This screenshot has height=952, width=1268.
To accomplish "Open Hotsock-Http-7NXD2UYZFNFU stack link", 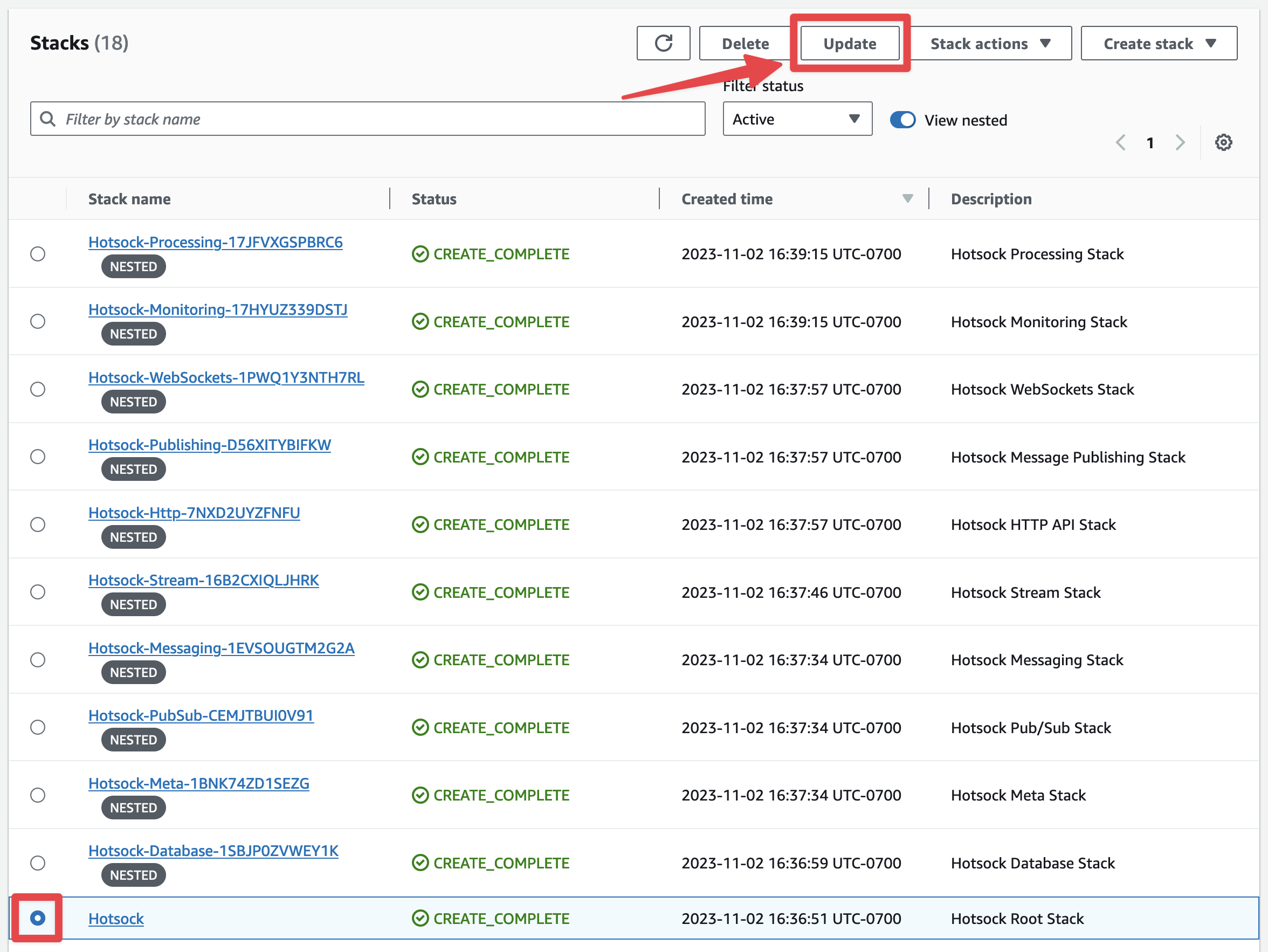I will tap(194, 513).
